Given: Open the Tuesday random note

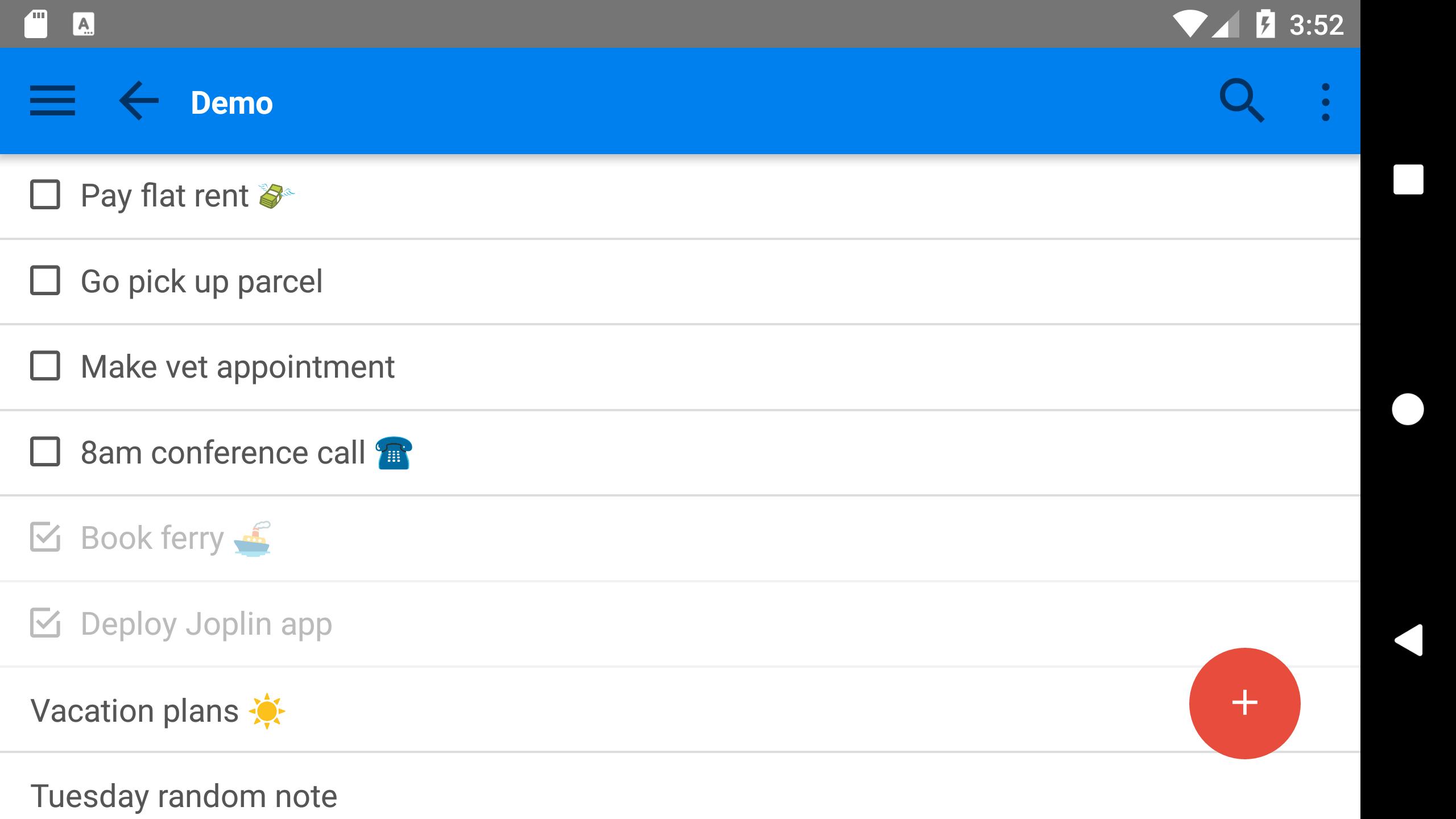Looking at the screenshot, I should point(680,787).
